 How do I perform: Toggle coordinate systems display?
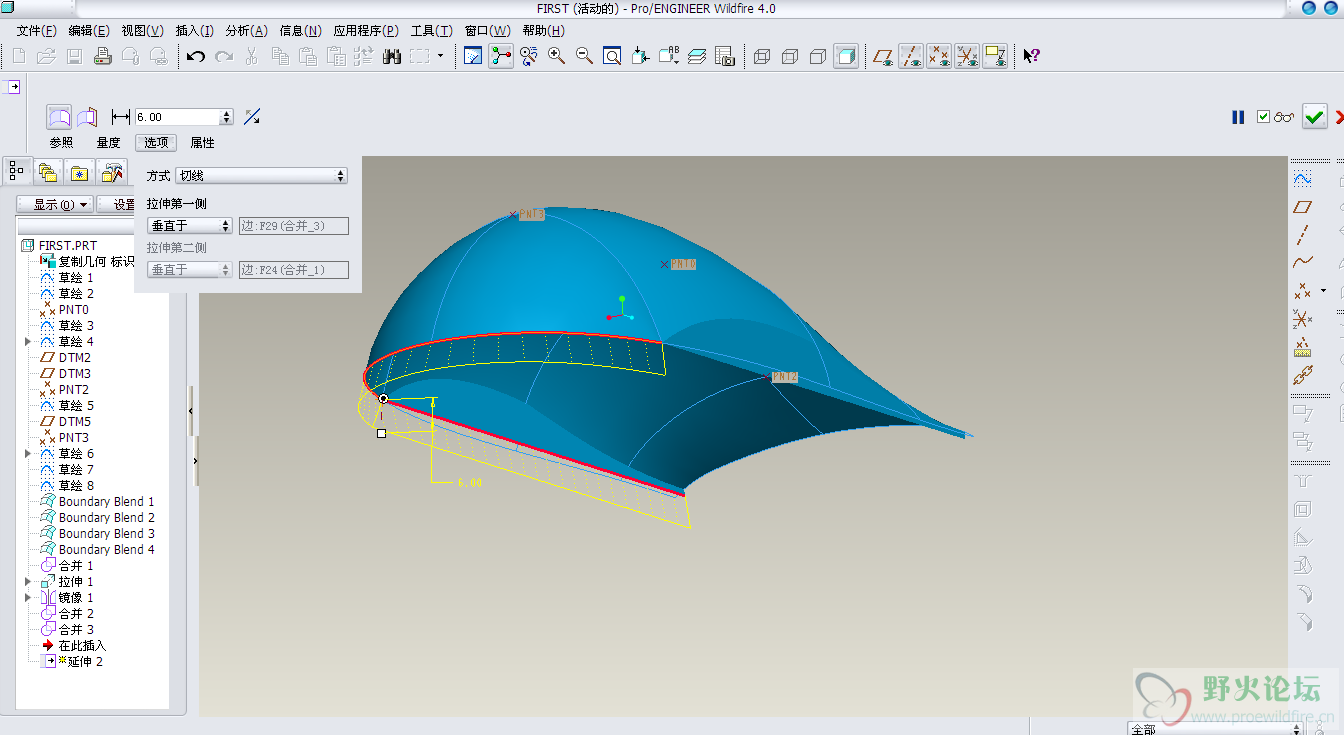tap(967, 56)
